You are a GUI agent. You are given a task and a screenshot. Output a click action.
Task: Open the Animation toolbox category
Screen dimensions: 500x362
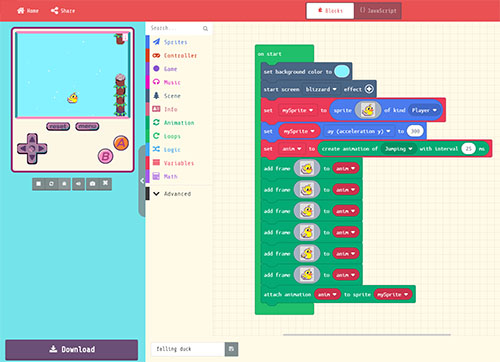pyautogui.click(x=179, y=123)
